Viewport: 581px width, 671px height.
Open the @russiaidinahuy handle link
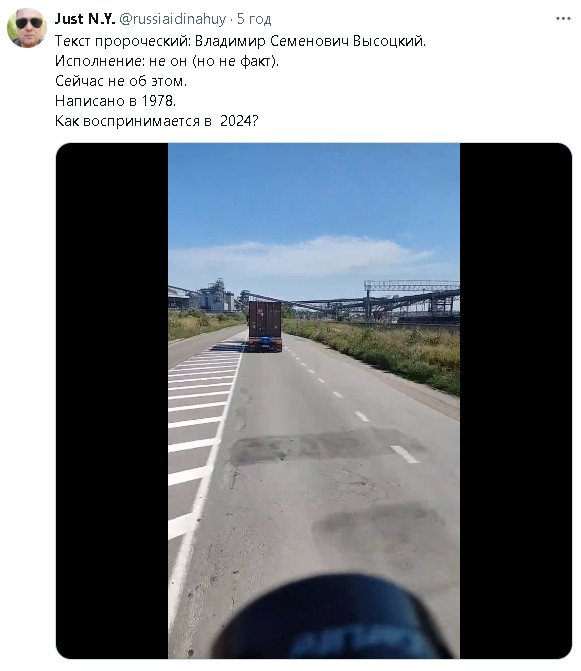pos(172,19)
